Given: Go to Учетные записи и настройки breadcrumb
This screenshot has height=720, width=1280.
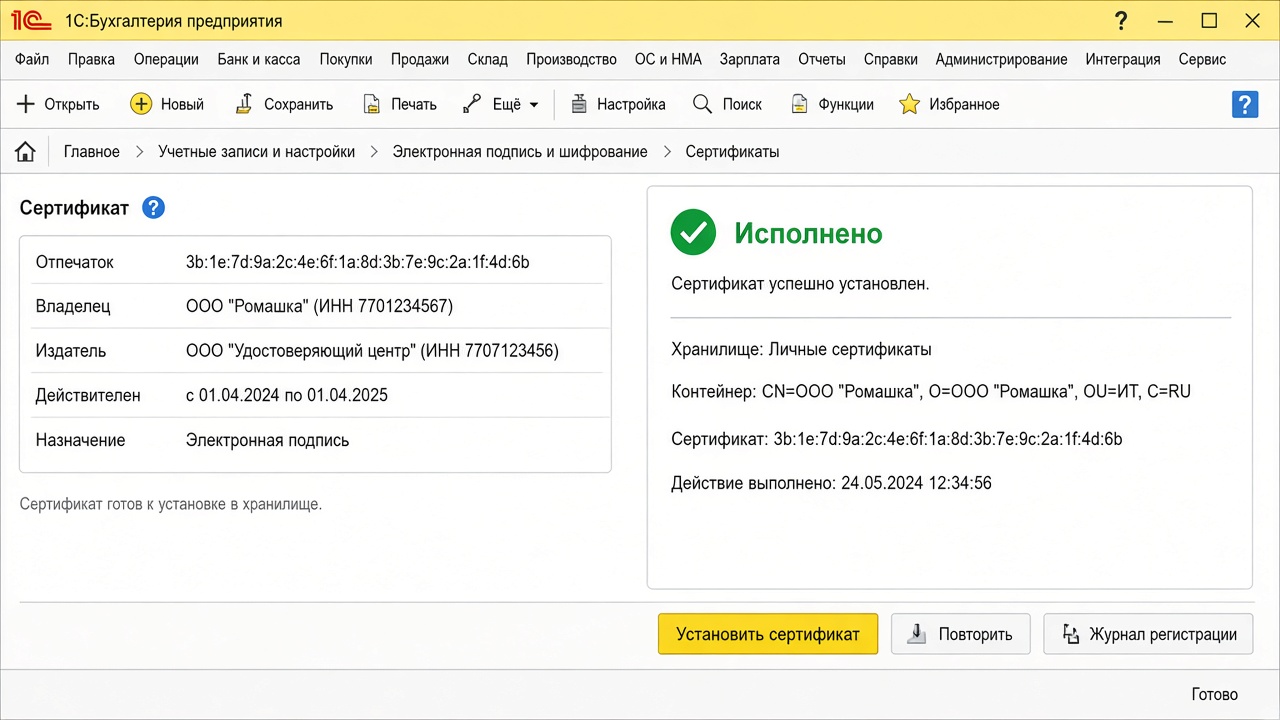Looking at the screenshot, I should point(257,152).
